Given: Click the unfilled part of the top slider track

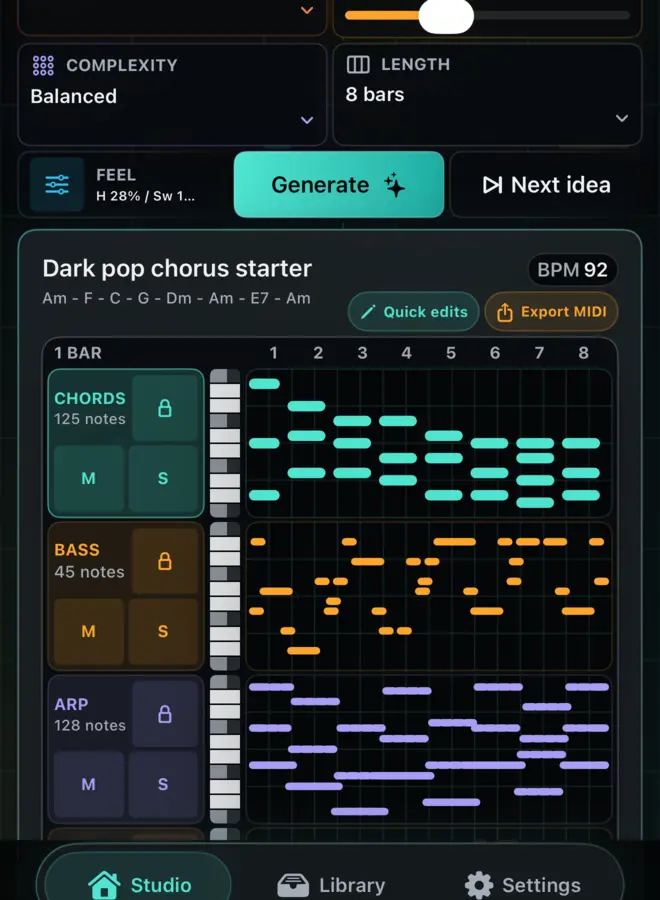Looking at the screenshot, I should tap(551, 15).
